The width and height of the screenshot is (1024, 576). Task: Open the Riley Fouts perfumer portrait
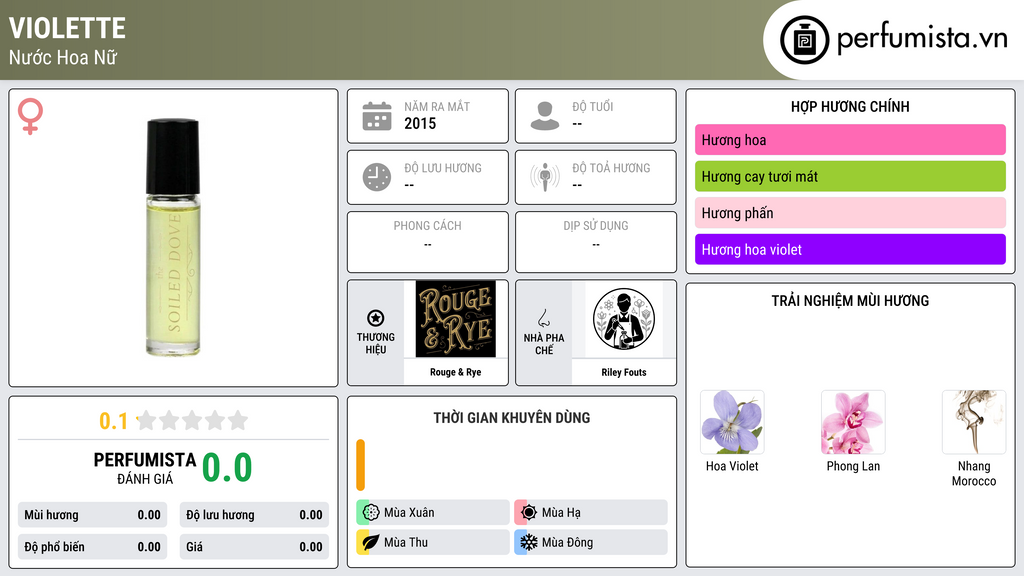pyautogui.click(x=624, y=319)
